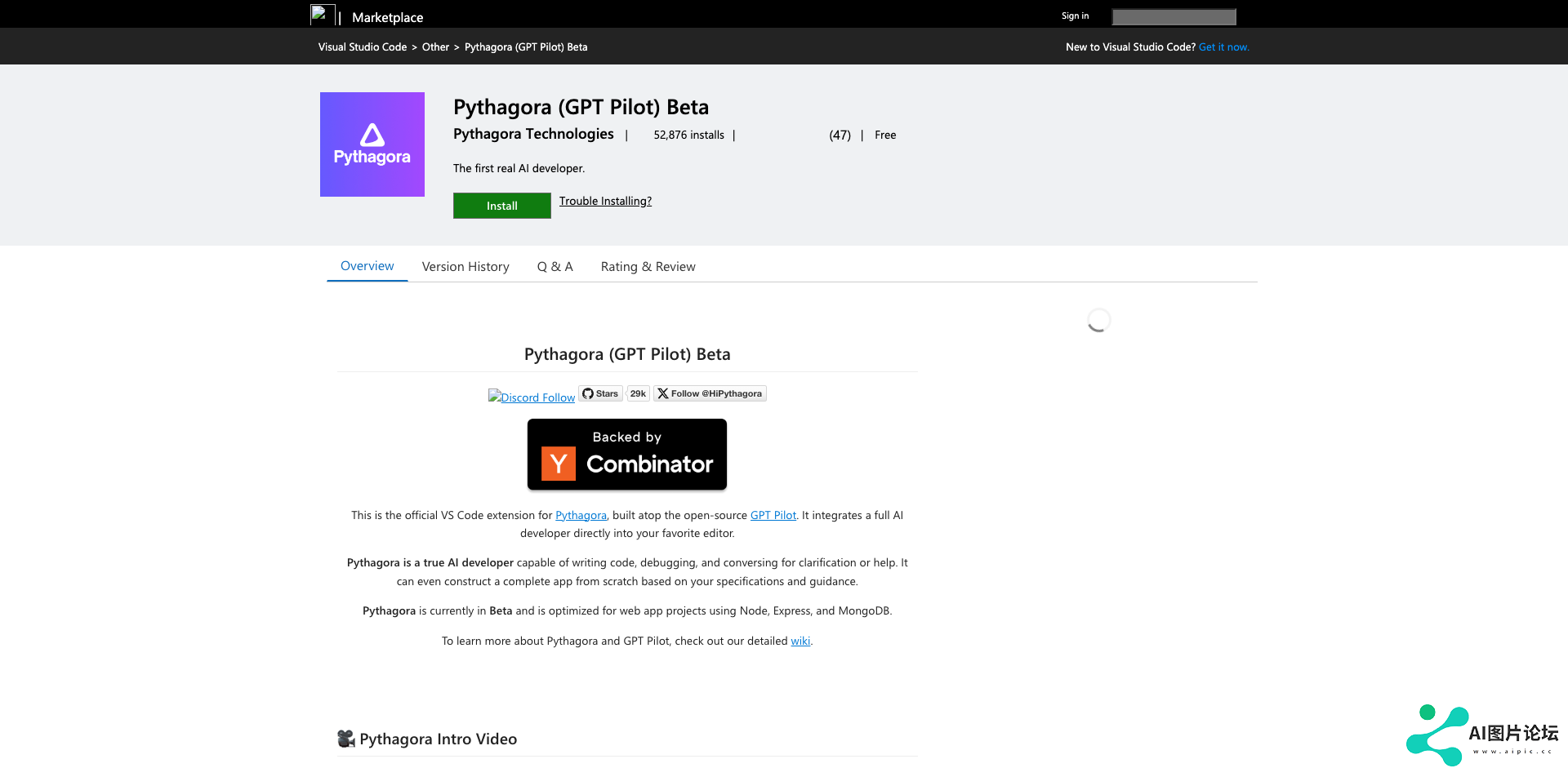This screenshot has width=1568, height=768.
Task: Open Trouble Installing? help link
Action: (605, 201)
